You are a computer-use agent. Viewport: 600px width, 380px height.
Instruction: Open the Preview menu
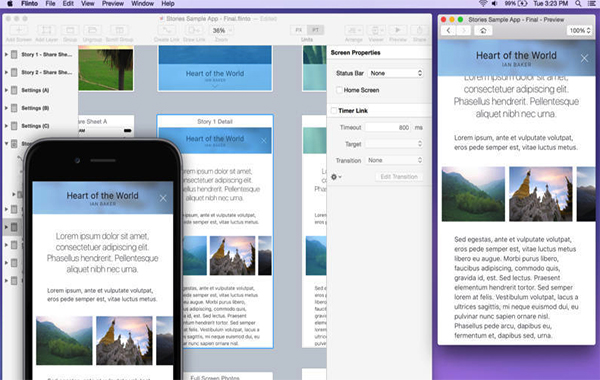113,3
